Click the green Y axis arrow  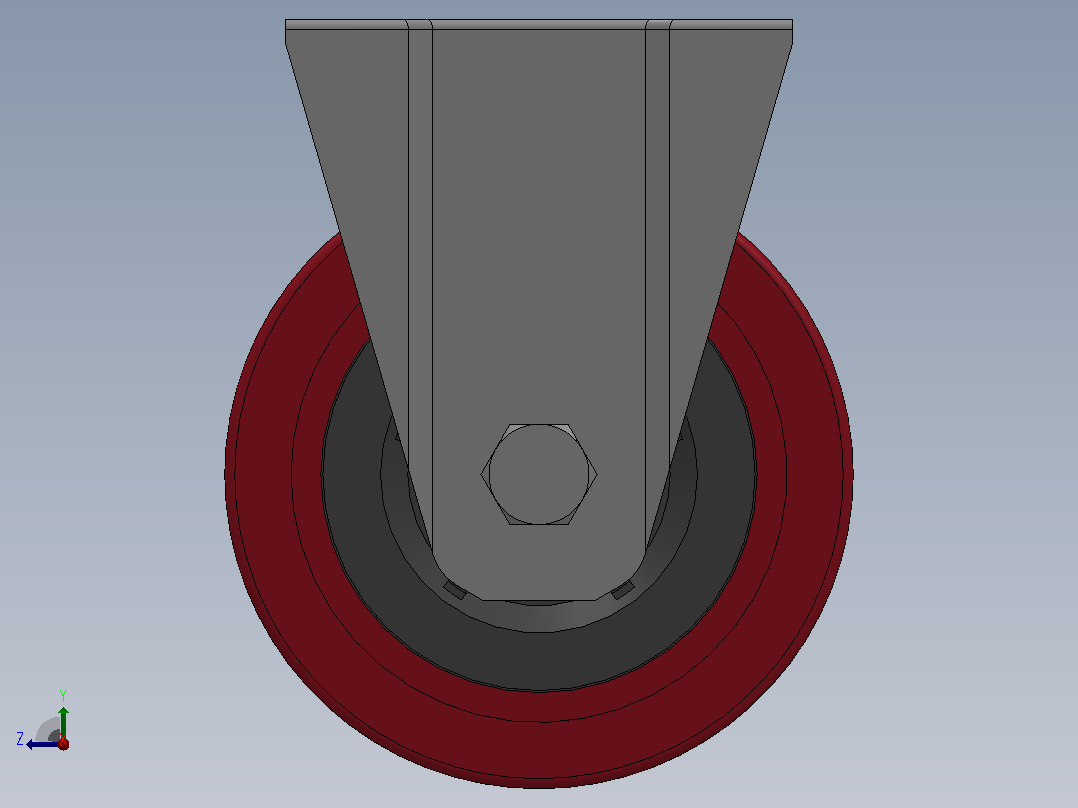(63, 722)
